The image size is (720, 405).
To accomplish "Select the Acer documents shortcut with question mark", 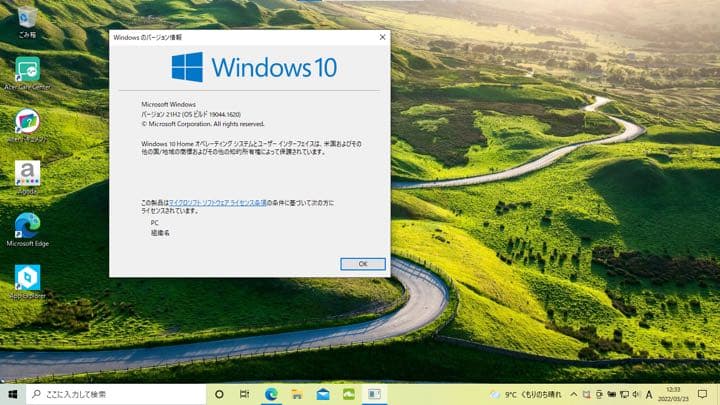I will 27,125.
